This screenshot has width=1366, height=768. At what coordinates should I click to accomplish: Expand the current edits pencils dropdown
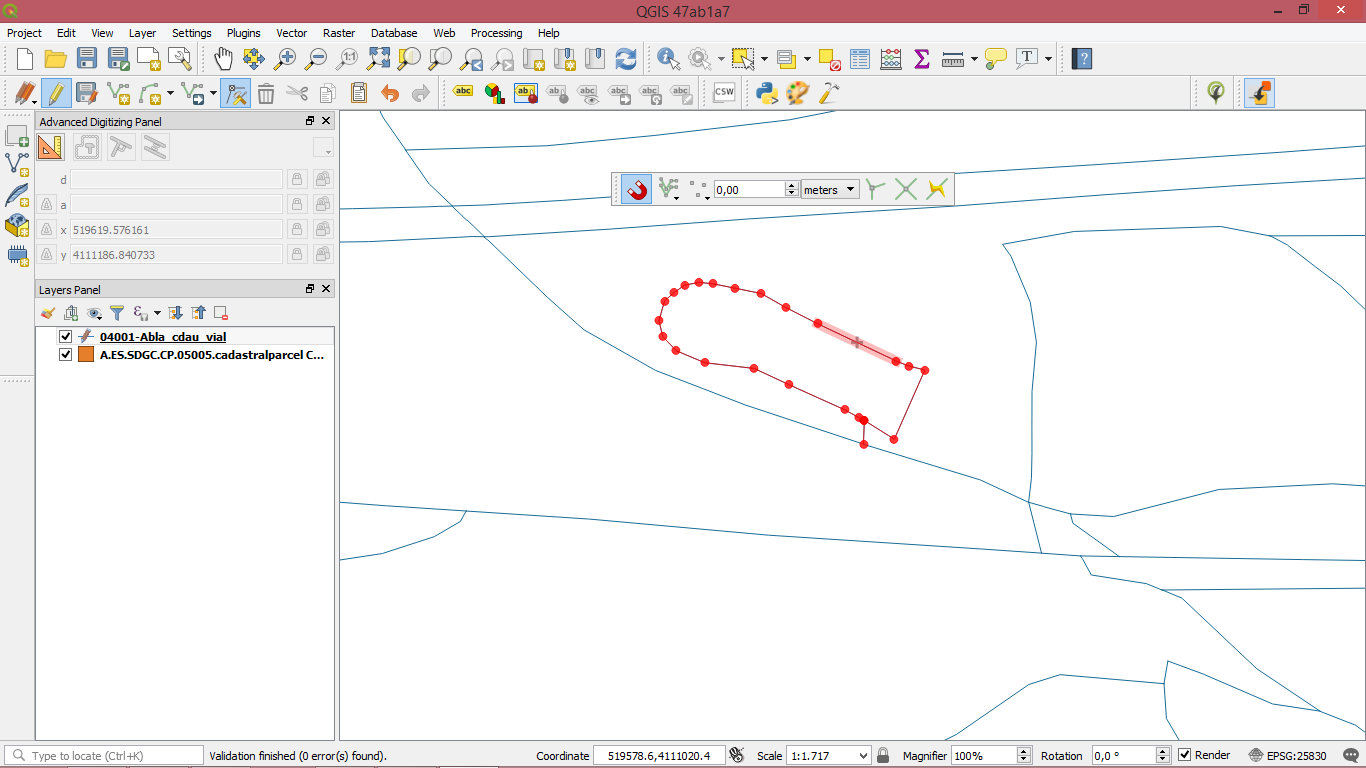click(35, 100)
